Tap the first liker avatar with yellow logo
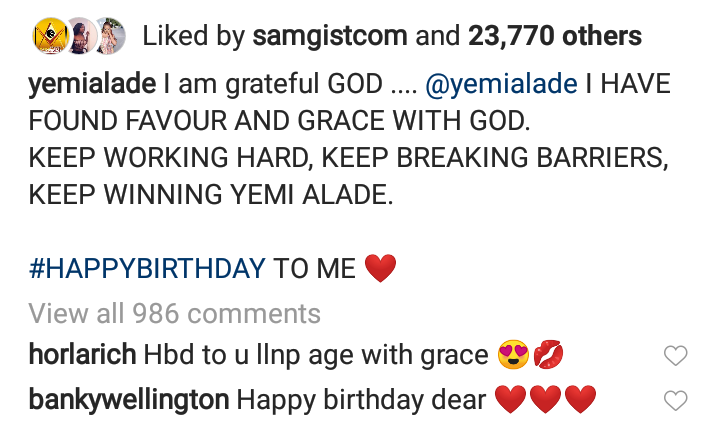 (46, 38)
